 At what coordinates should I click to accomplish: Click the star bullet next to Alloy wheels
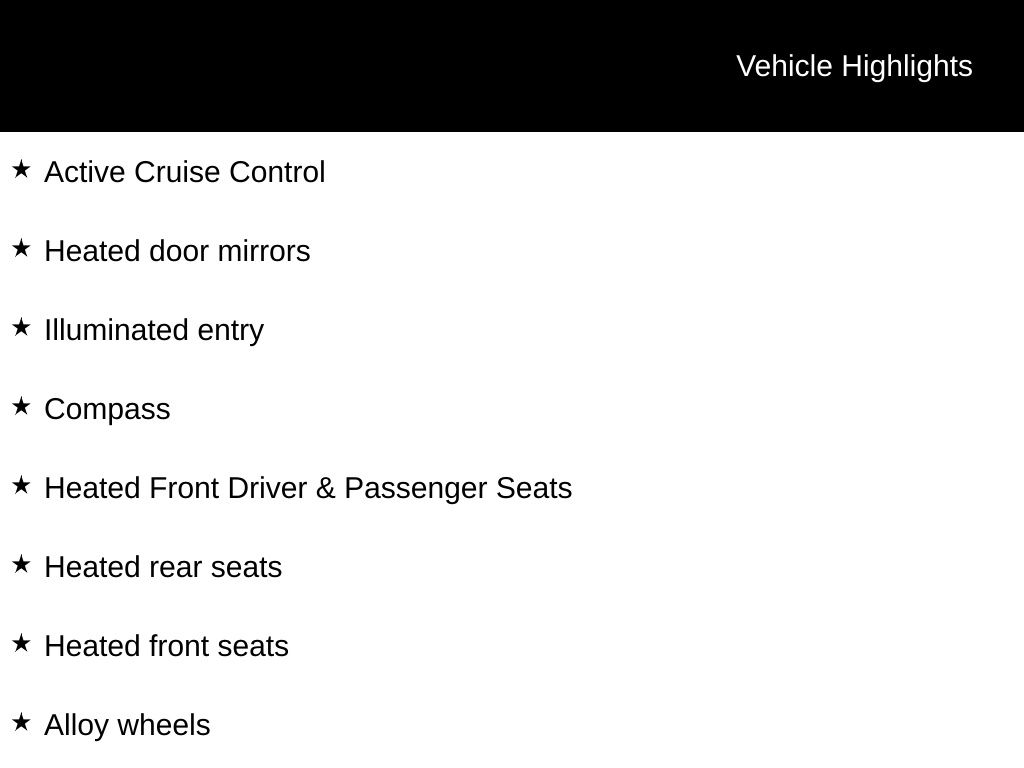coord(21,723)
